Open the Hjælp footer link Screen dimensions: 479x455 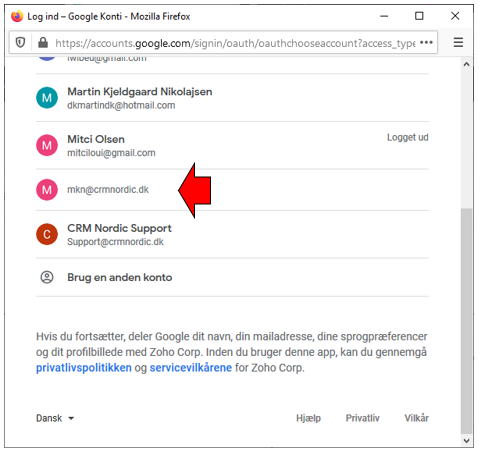point(308,418)
